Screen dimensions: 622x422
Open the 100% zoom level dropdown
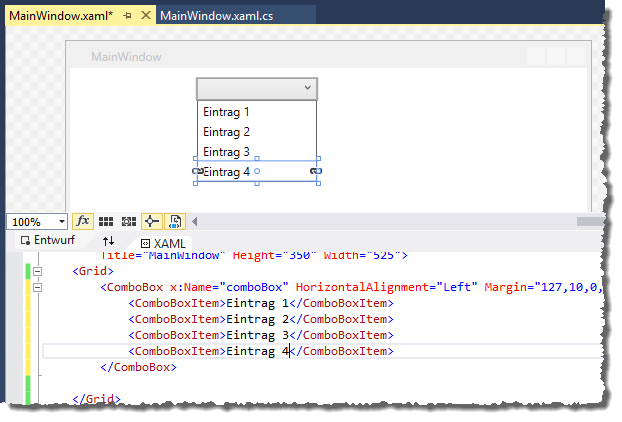pos(61,222)
